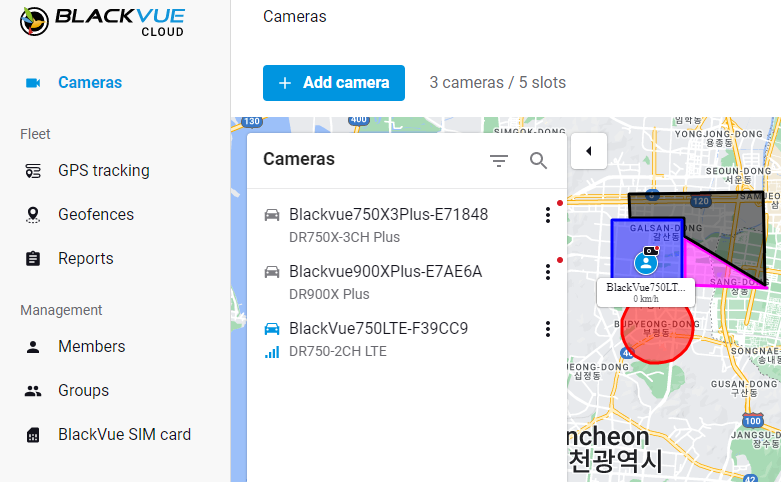Click the DR900X Plus model text

tap(329, 294)
